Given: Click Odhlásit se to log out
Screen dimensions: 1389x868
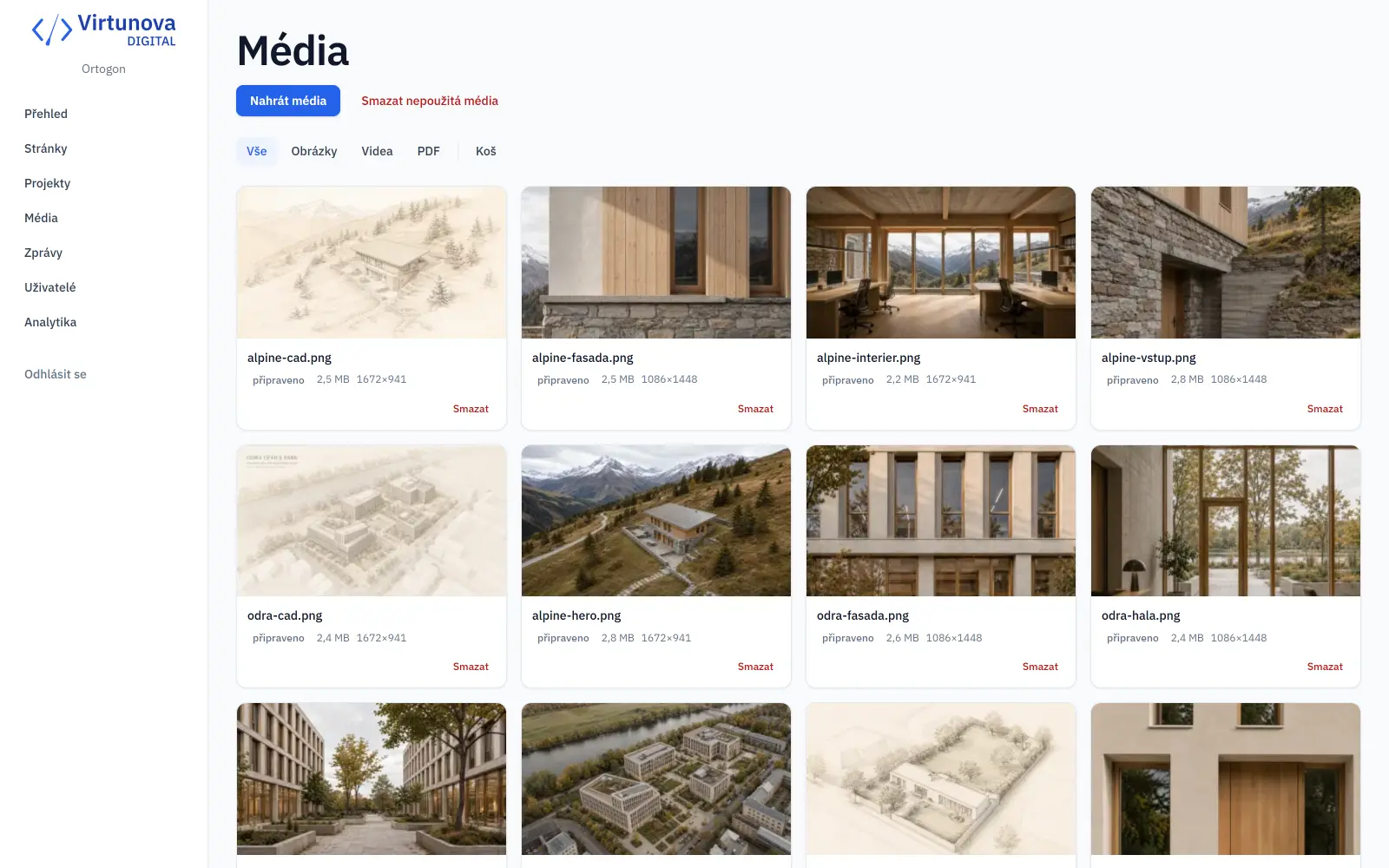Looking at the screenshot, I should click(x=56, y=374).
